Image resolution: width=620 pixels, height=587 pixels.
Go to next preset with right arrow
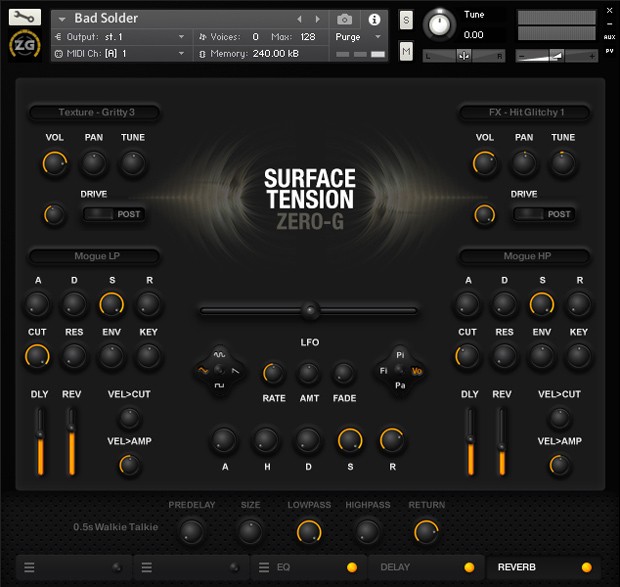point(317,19)
